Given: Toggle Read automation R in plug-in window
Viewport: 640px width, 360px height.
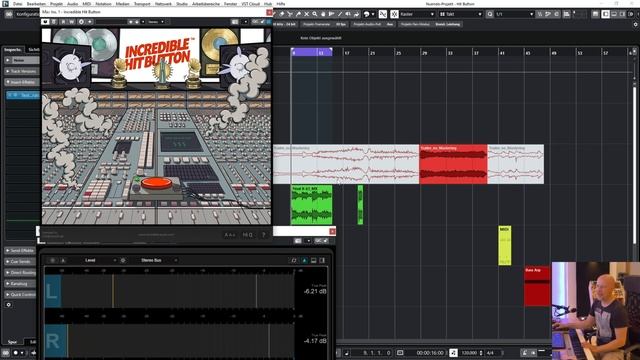Looking at the screenshot, I should (63, 22).
